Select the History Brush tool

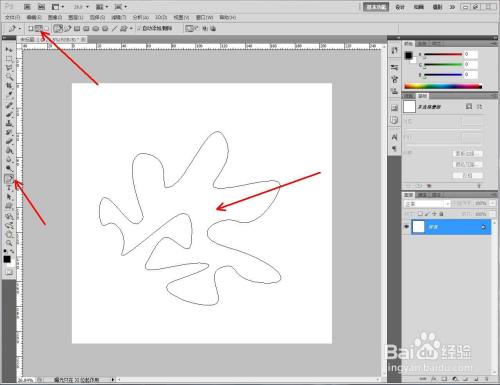click(x=9, y=133)
